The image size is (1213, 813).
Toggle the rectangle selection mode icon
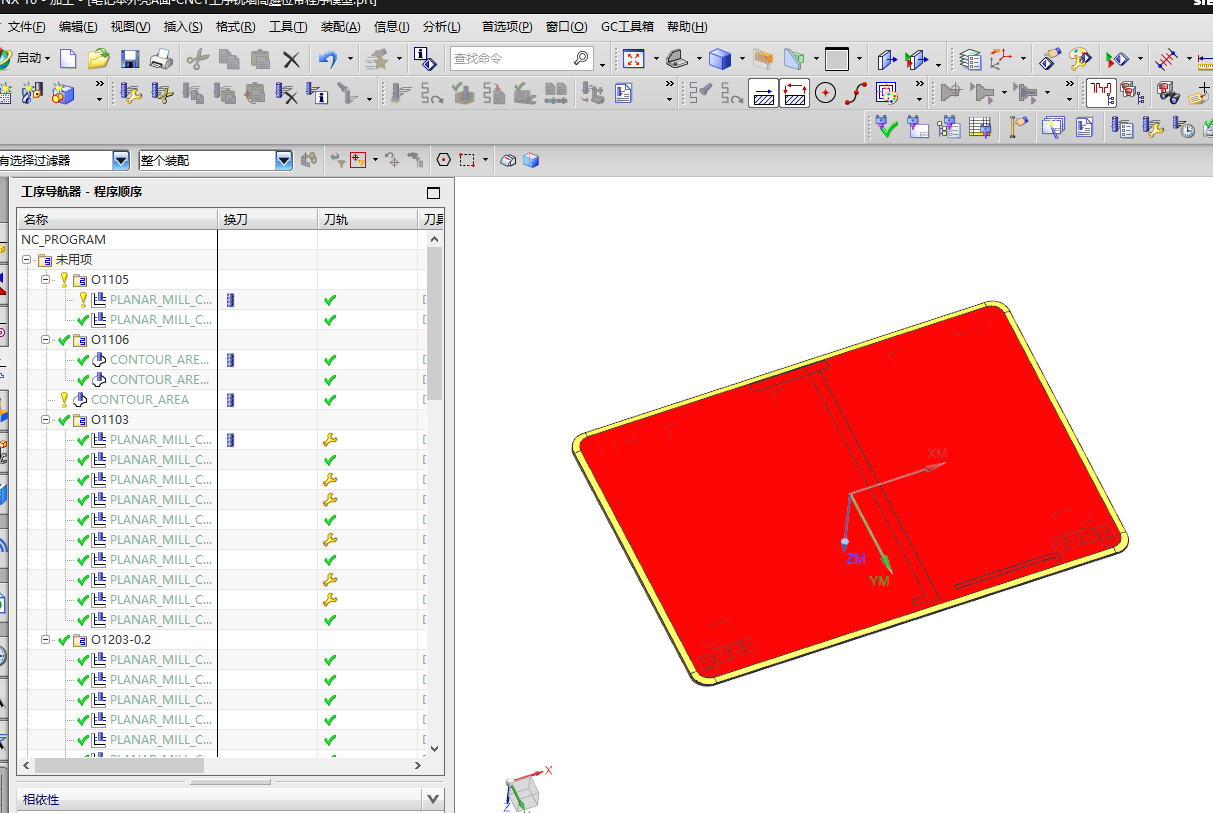point(467,160)
